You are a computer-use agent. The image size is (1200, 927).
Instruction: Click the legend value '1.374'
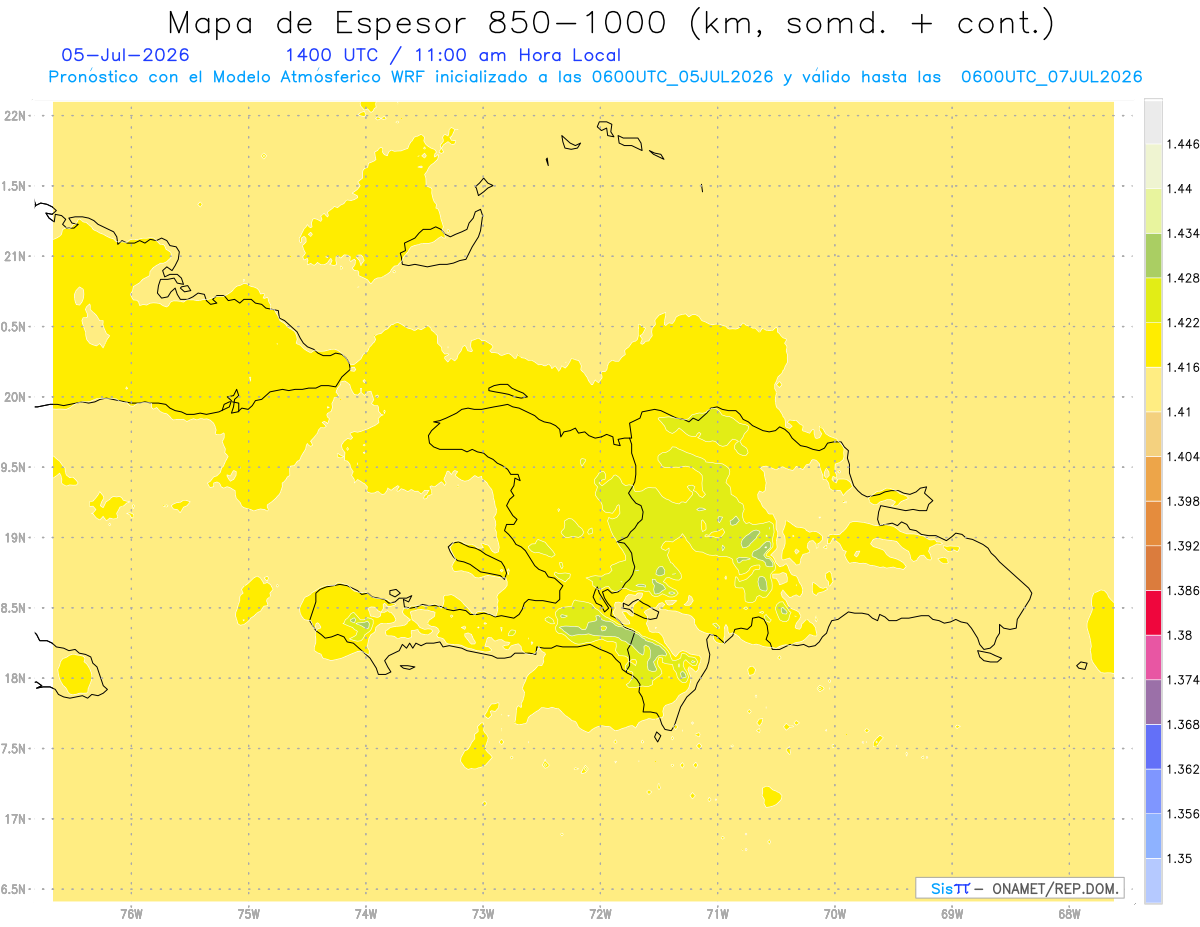coord(1182,680)
